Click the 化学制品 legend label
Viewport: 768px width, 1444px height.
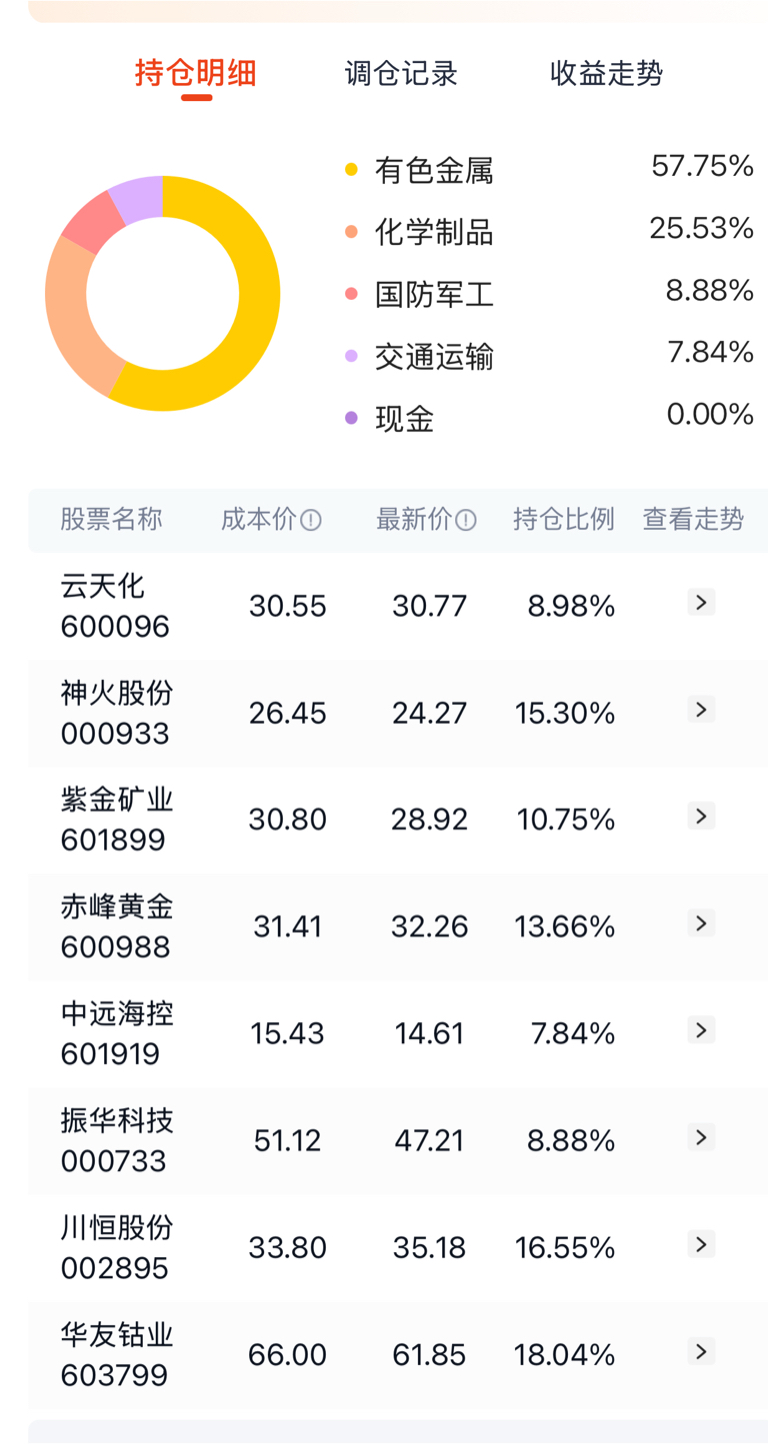click(434, 232)
